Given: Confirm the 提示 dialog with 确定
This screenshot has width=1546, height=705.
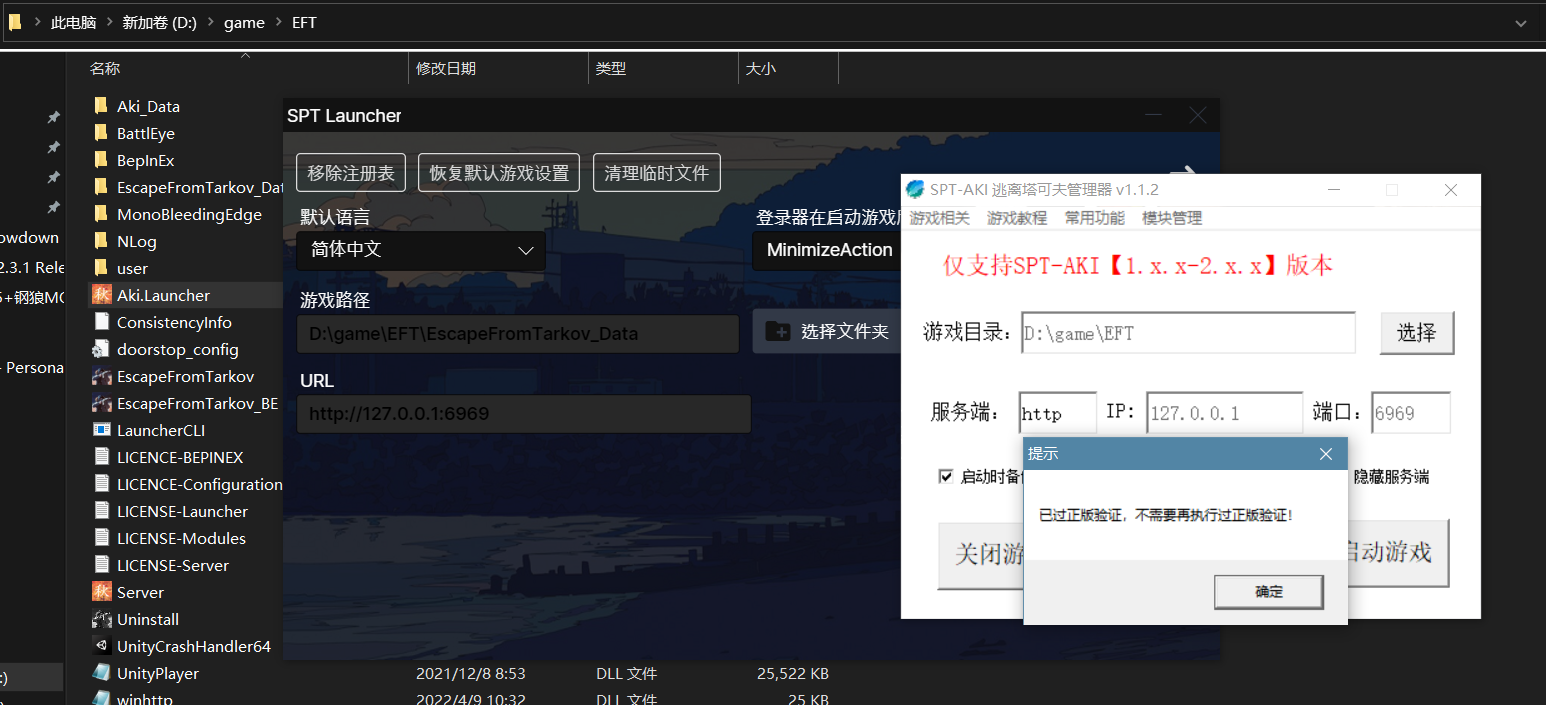Looking at the screenshot, I should click(x=1269, y=592).
